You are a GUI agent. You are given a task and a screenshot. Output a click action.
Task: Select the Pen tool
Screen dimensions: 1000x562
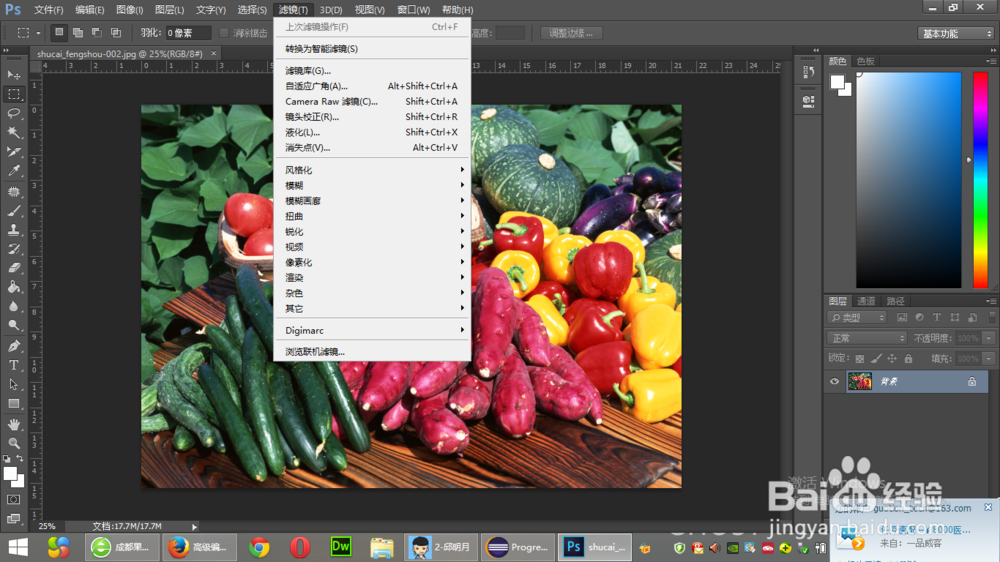pyautogui.click(x=13, y=346)
